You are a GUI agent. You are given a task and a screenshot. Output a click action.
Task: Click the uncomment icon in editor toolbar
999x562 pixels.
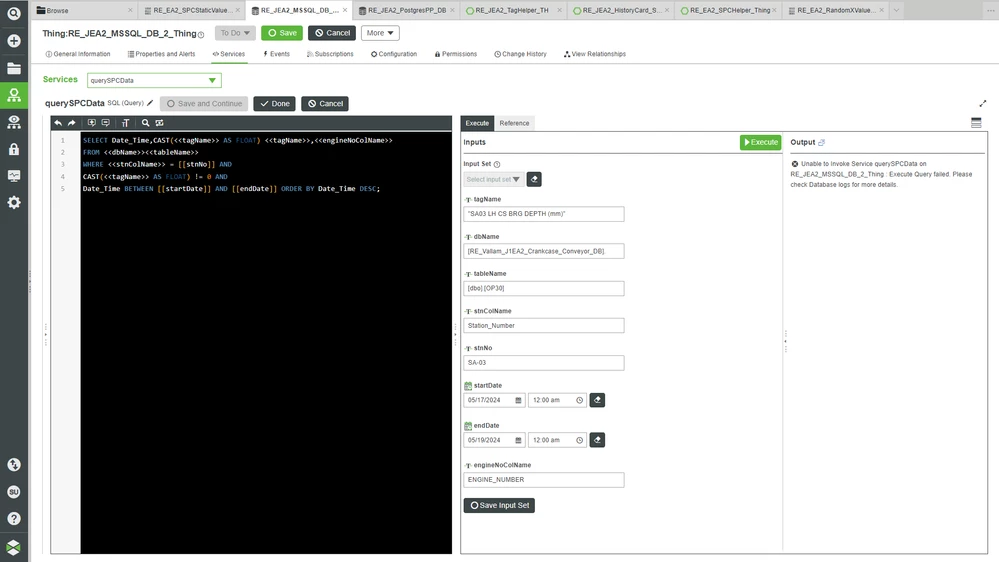106,123
